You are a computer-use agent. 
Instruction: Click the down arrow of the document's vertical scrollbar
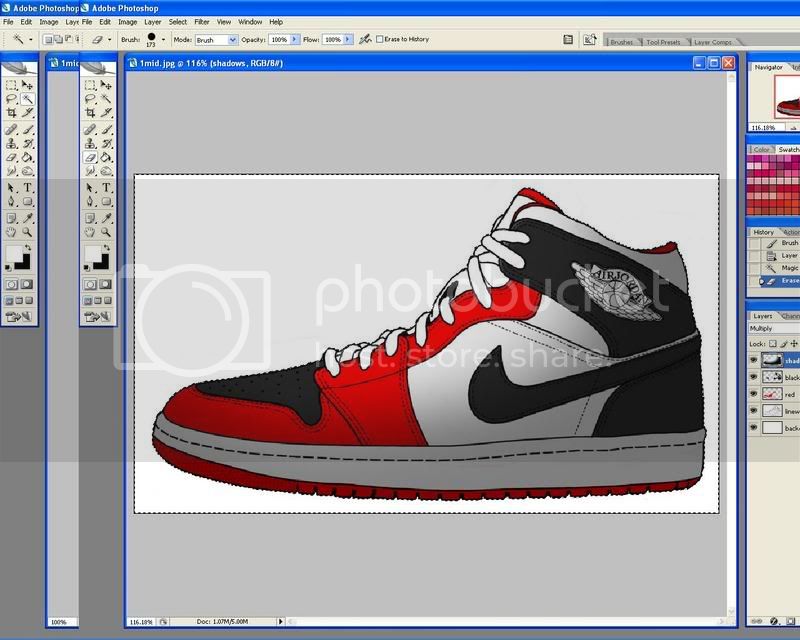coord(731,611)
